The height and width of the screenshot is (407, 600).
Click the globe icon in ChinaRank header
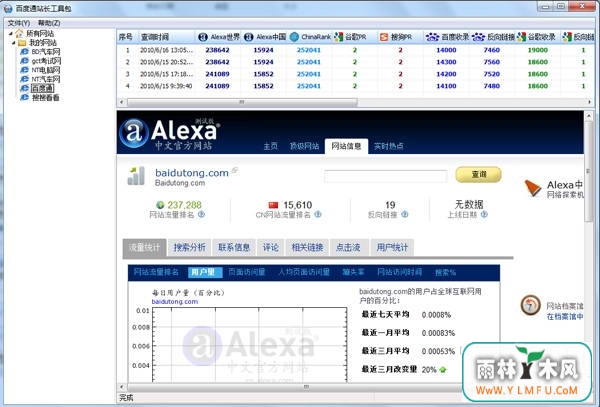point(294,37)
